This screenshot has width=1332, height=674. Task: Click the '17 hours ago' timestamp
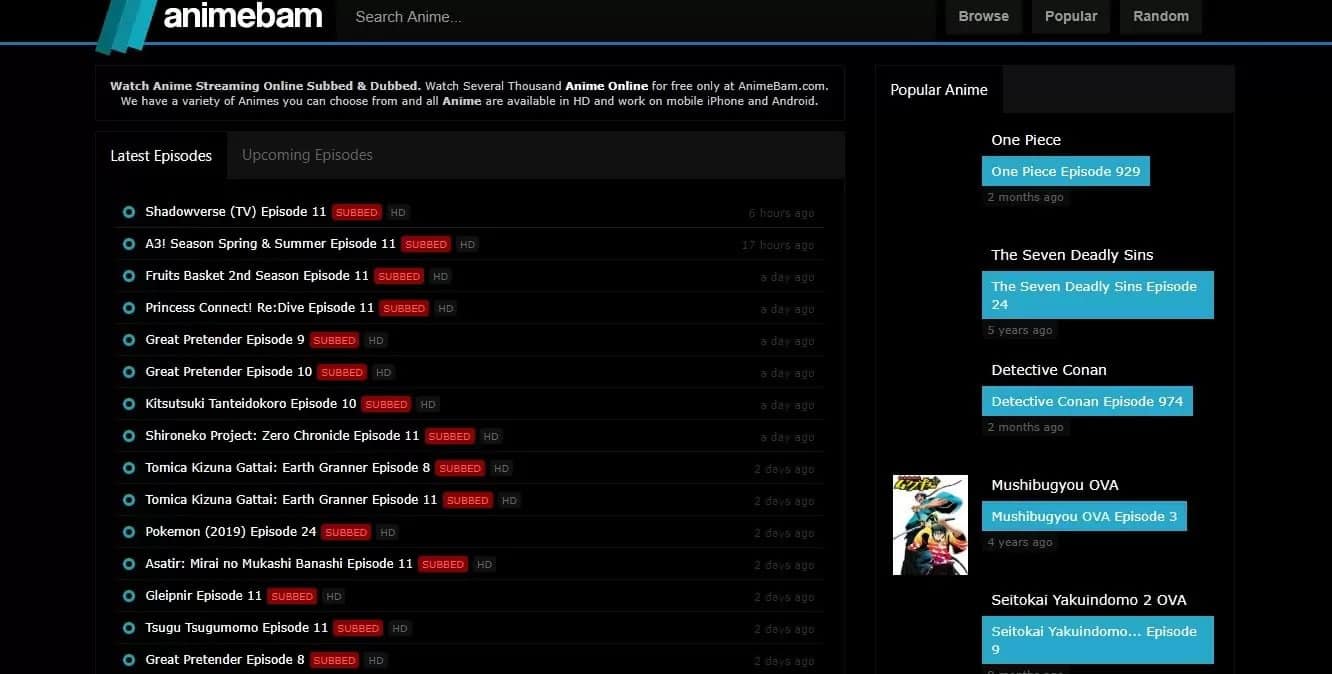pyautogui.click(x=778, y=245)
